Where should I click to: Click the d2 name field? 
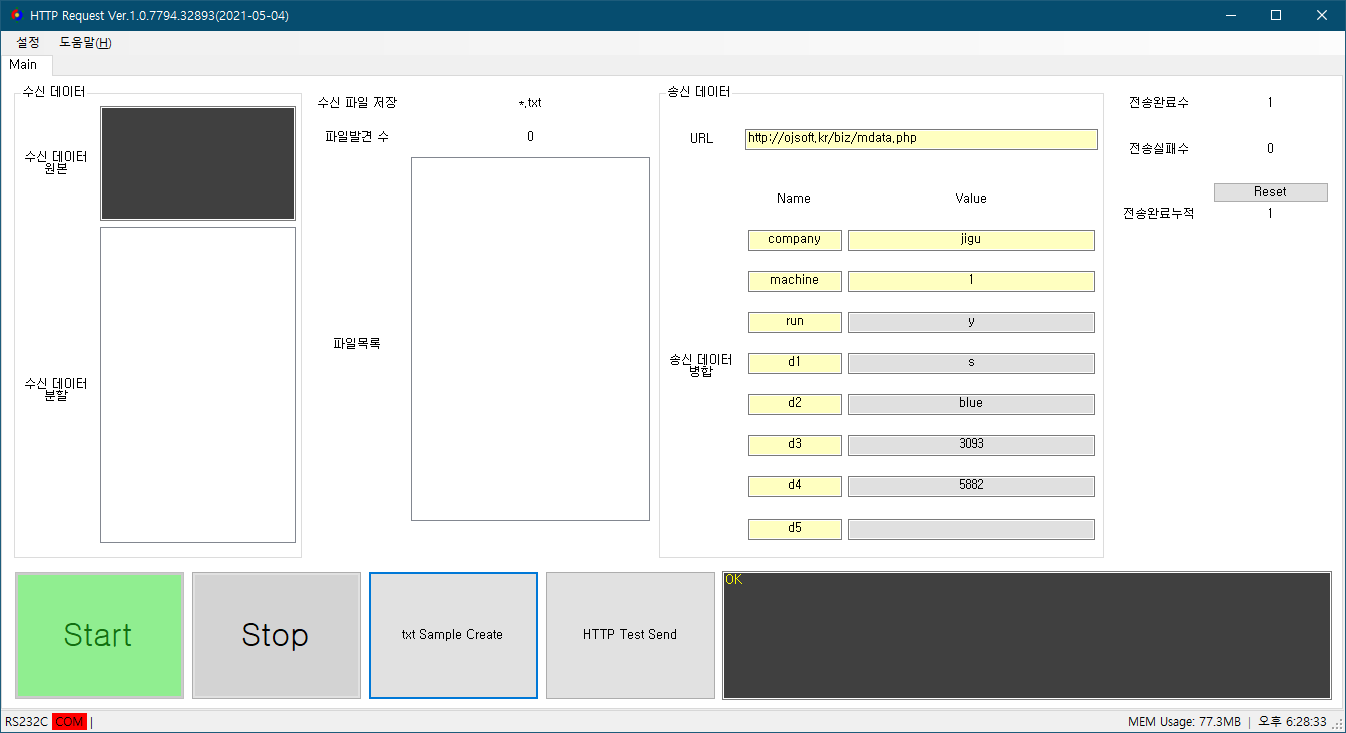pos(795,404)
